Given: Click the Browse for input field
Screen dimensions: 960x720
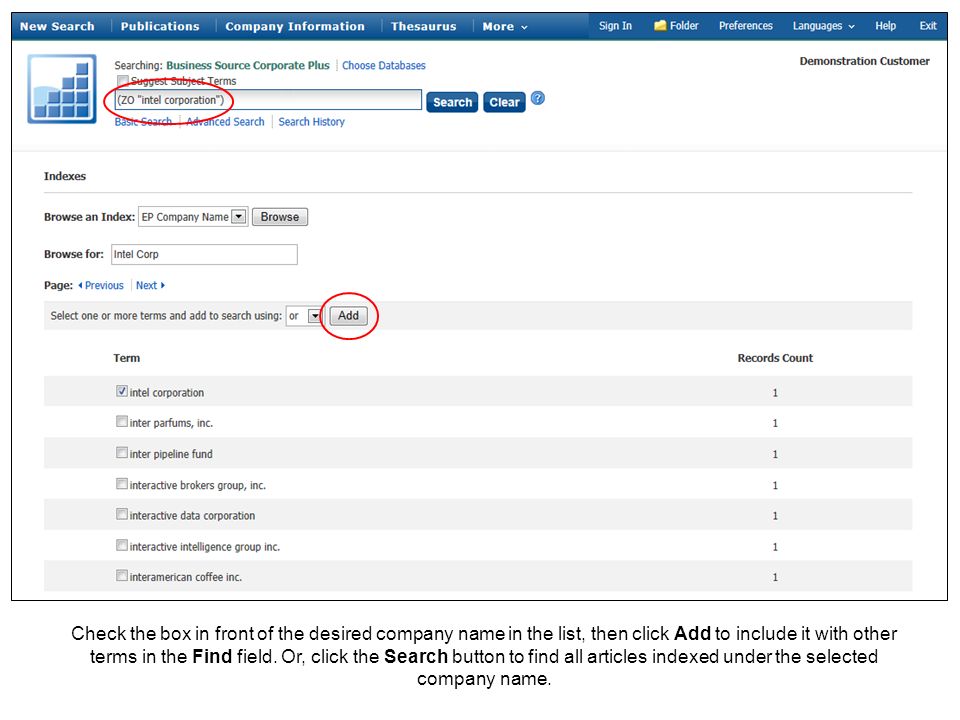Looking at the screenshot, I should coord(204,254).
